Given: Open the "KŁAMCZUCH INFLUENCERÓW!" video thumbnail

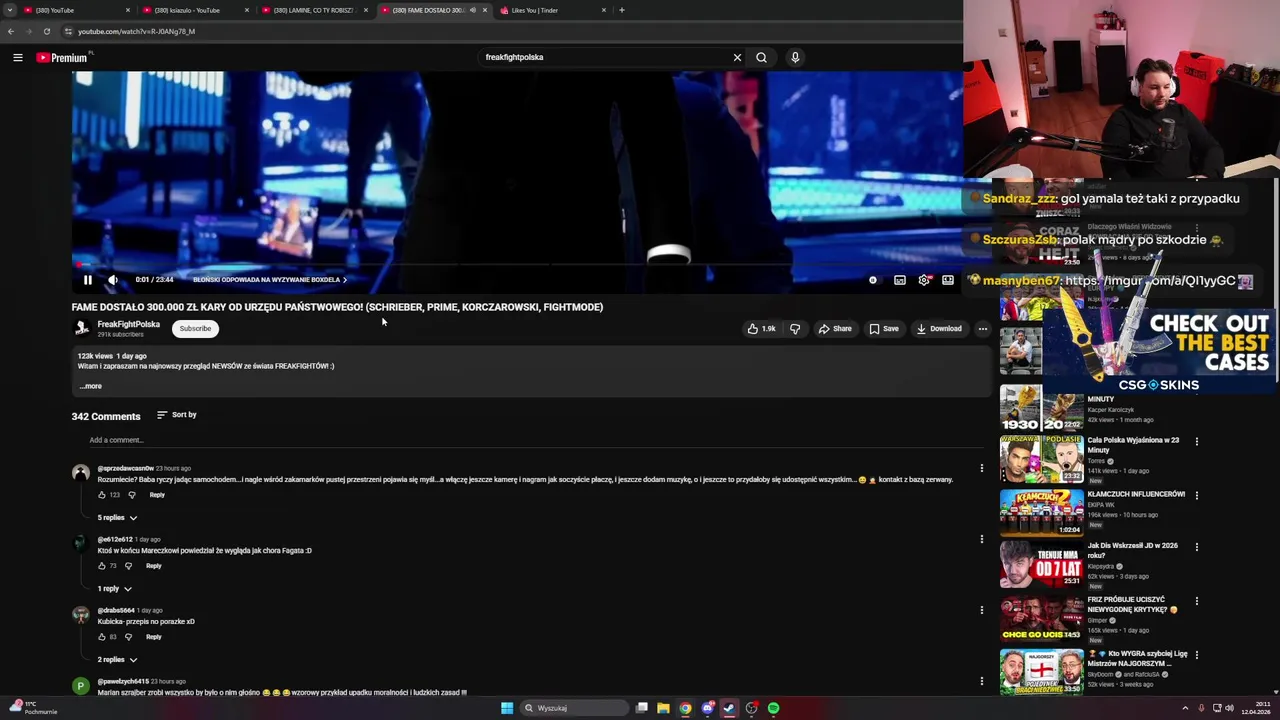Looking at the screenshot, I should (x=1041, y=511).
